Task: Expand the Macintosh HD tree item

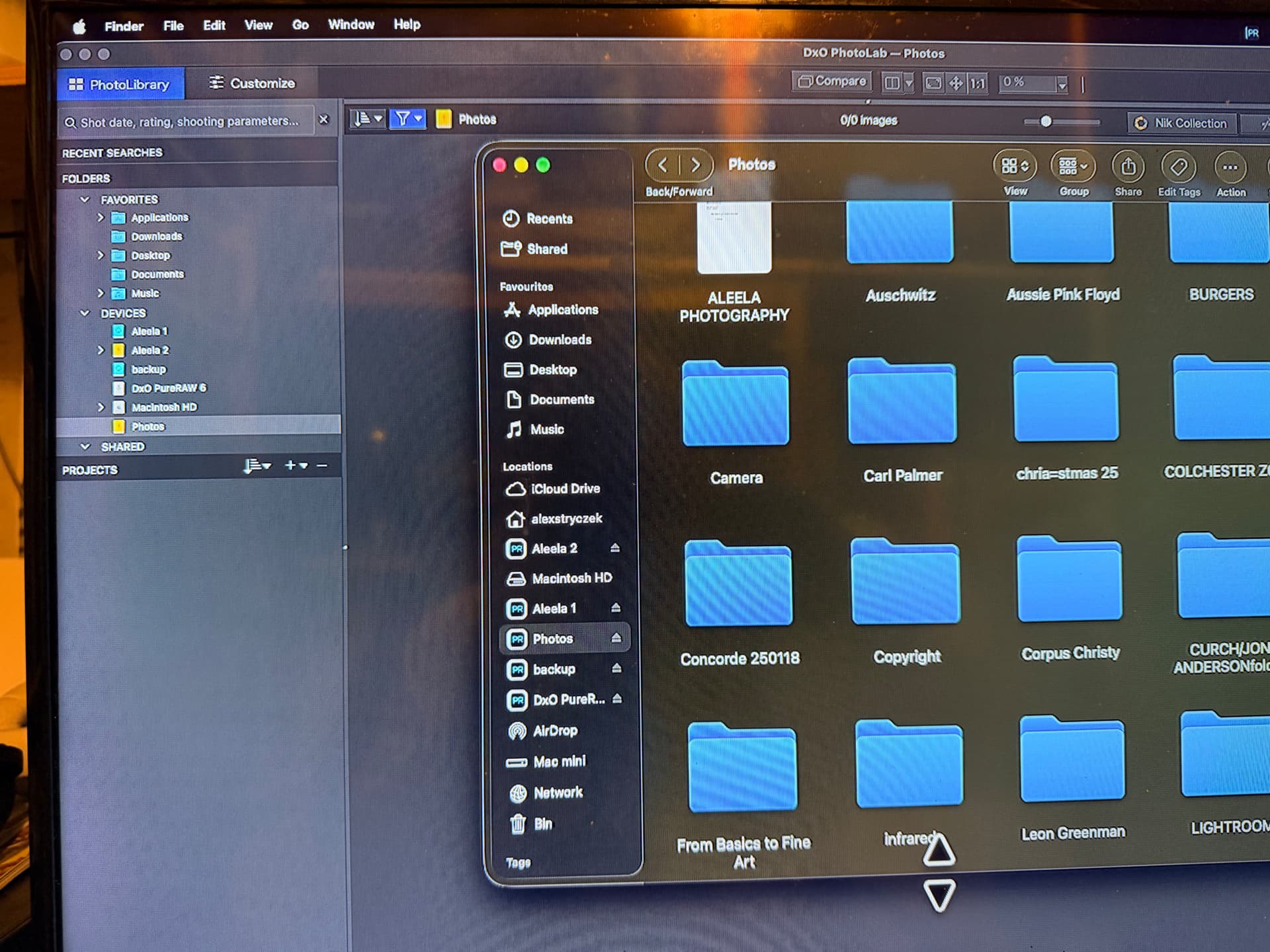Action: (x=101, y=407)
